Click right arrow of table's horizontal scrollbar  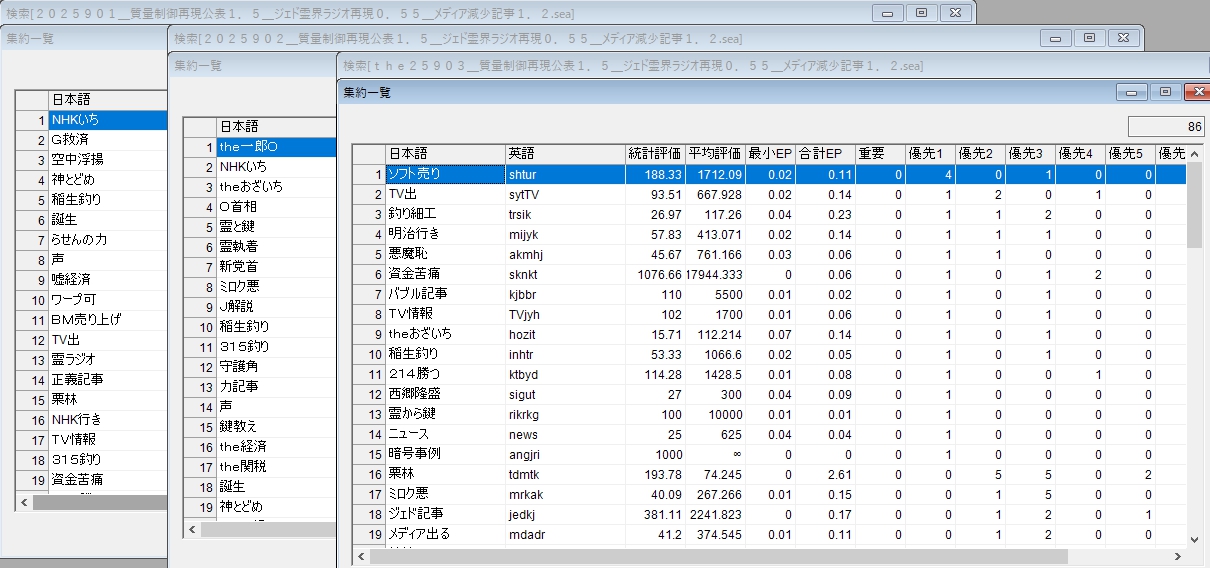pyautogui.click(x=1177, y=556)
